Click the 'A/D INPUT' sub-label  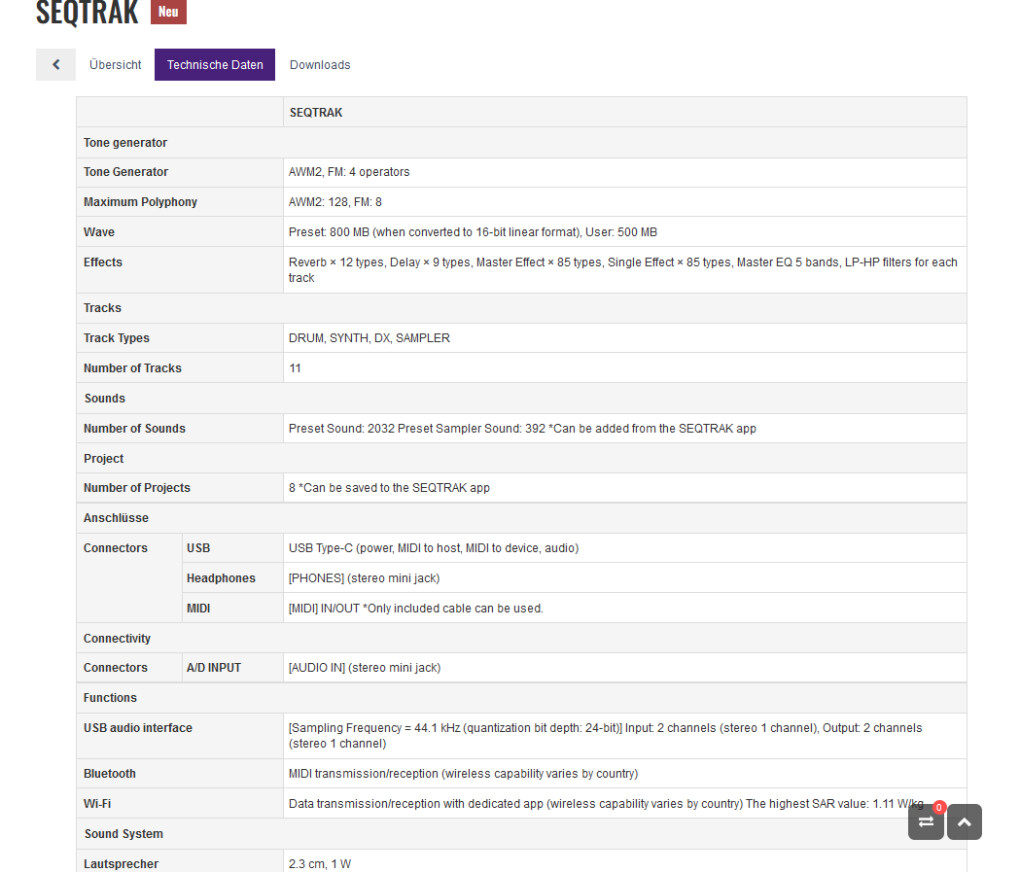tap(214, 668)
